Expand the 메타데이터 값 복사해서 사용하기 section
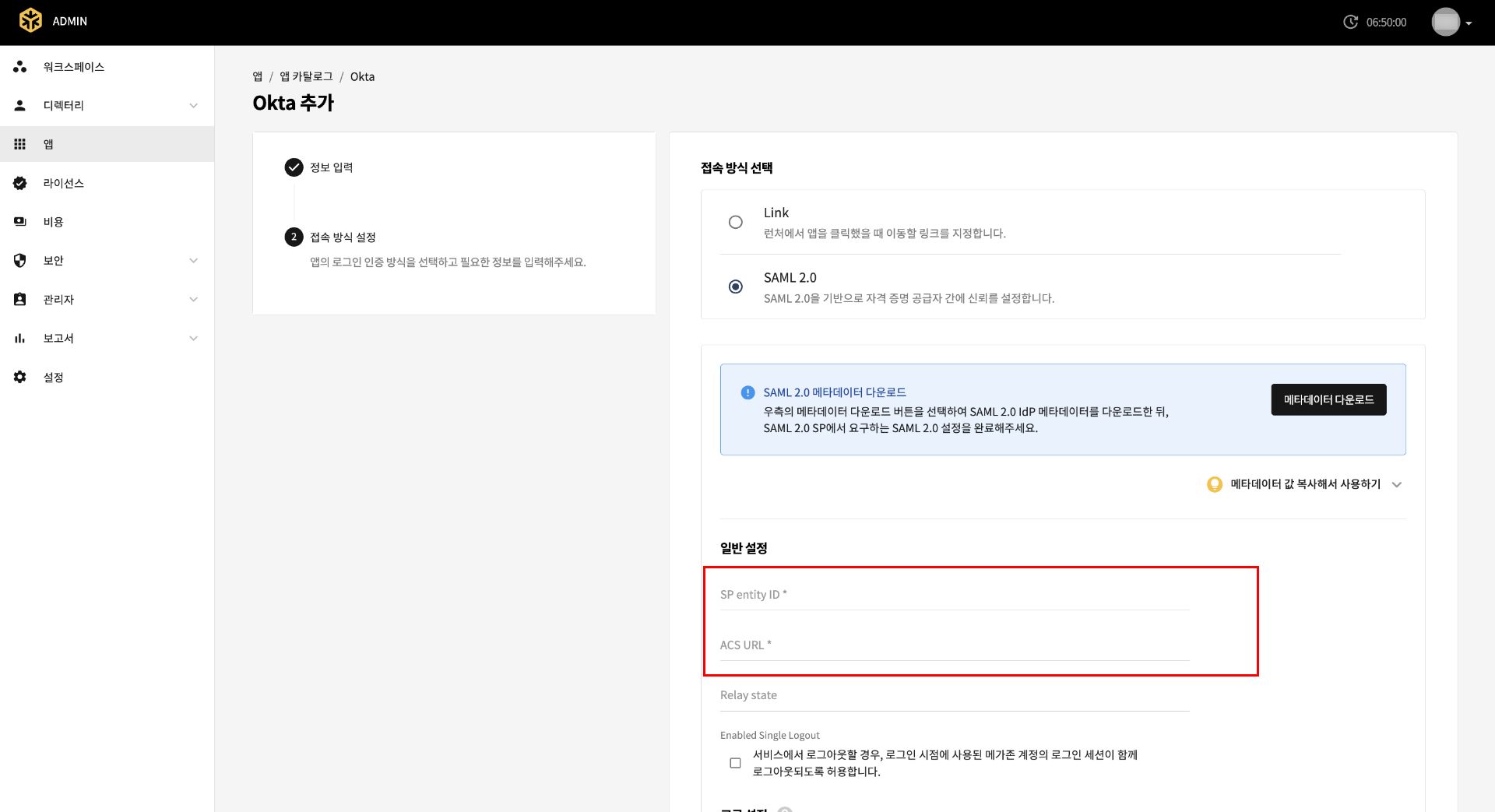The width and height of the screenshot is (1495, 812). (1396, 484)
